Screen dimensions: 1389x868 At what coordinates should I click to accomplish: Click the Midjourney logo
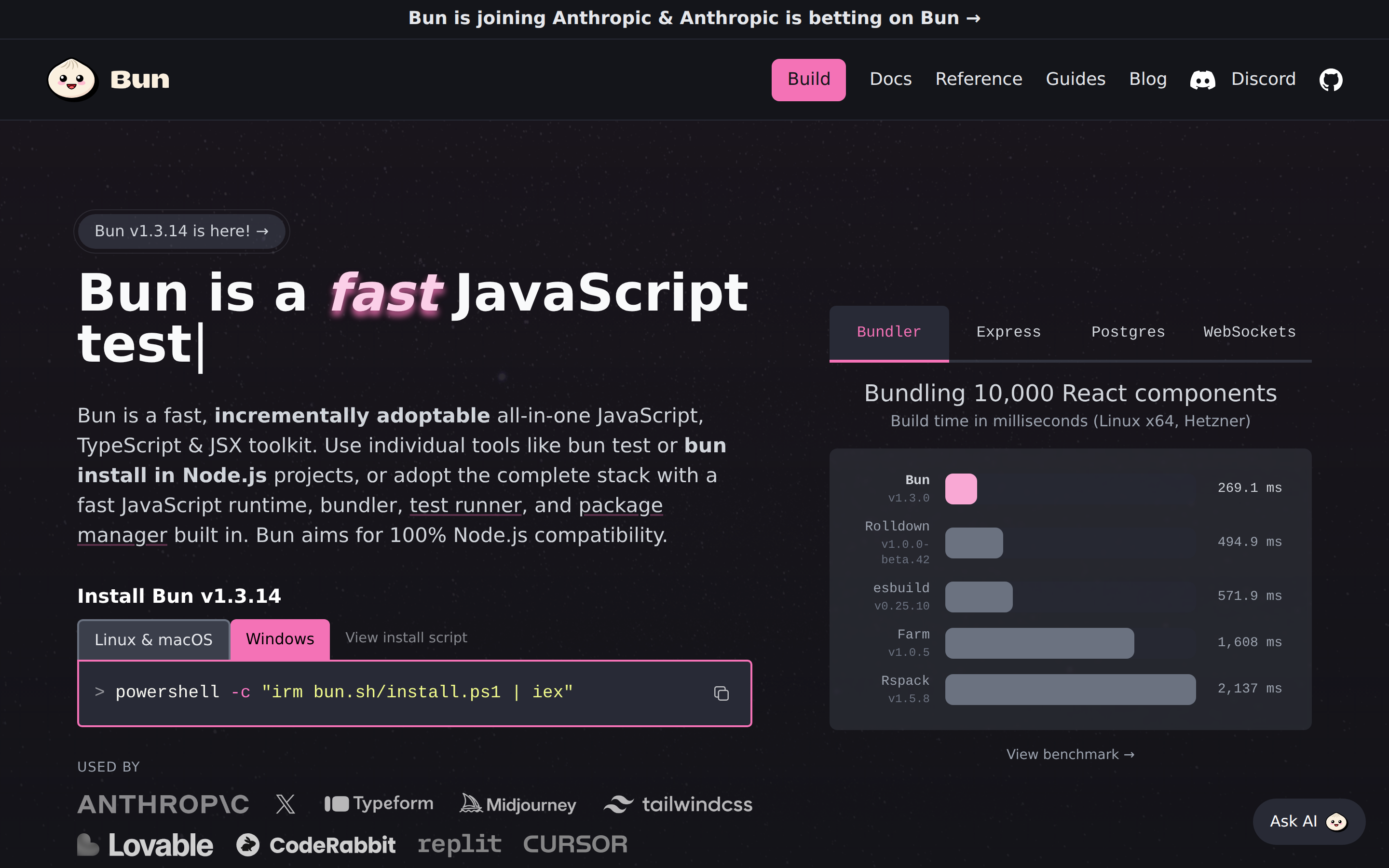[517, 804]
